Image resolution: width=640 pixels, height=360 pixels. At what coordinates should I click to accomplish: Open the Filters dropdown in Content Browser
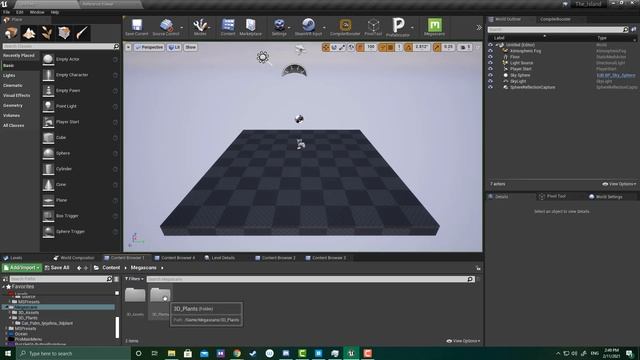(134, 279)
